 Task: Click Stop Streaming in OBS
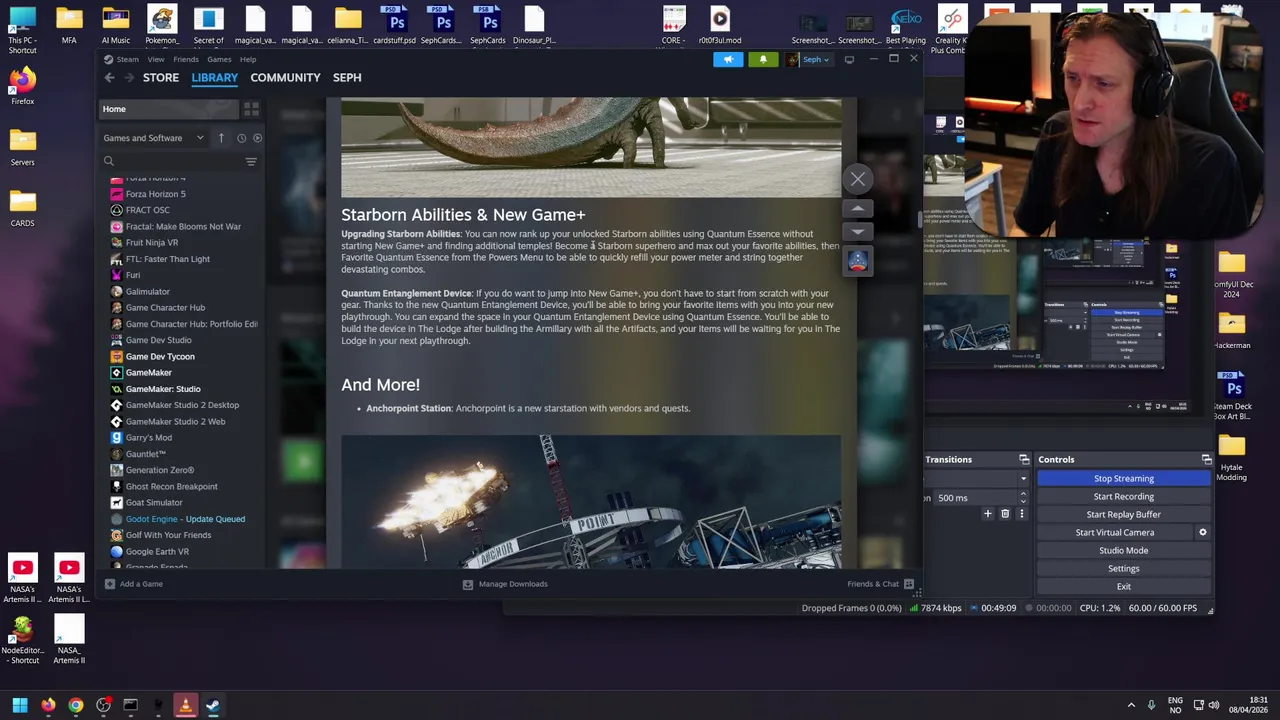1123,478
